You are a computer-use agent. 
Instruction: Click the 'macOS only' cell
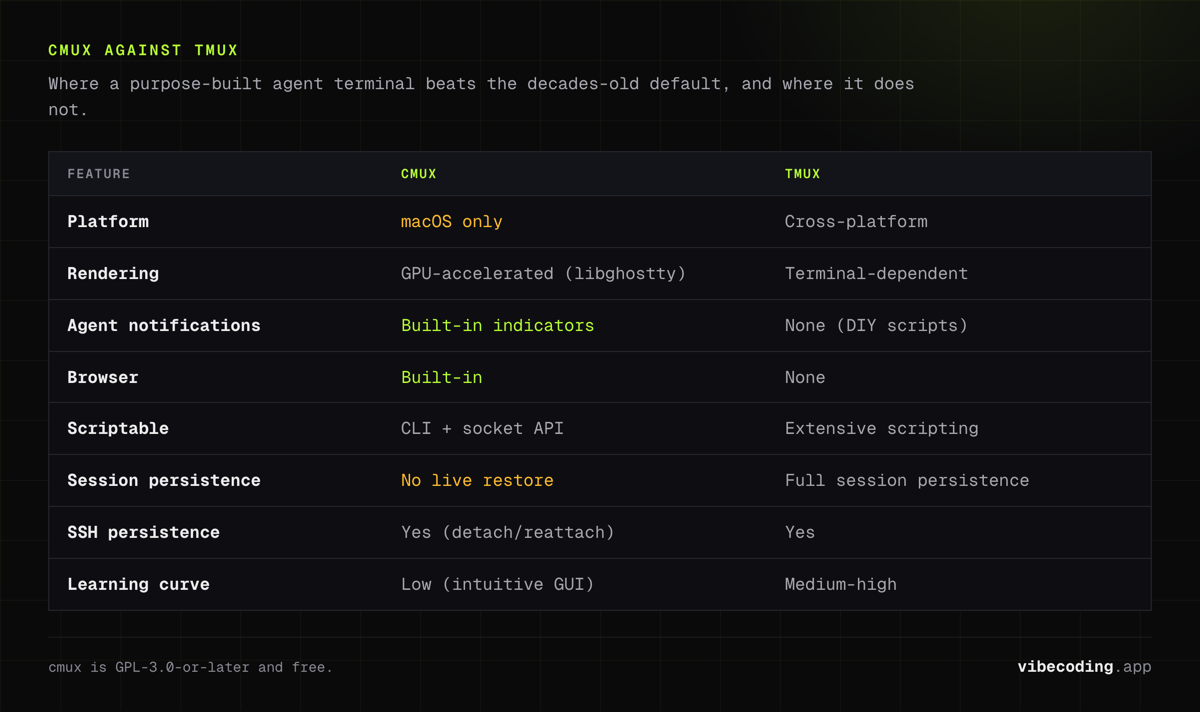452,222
